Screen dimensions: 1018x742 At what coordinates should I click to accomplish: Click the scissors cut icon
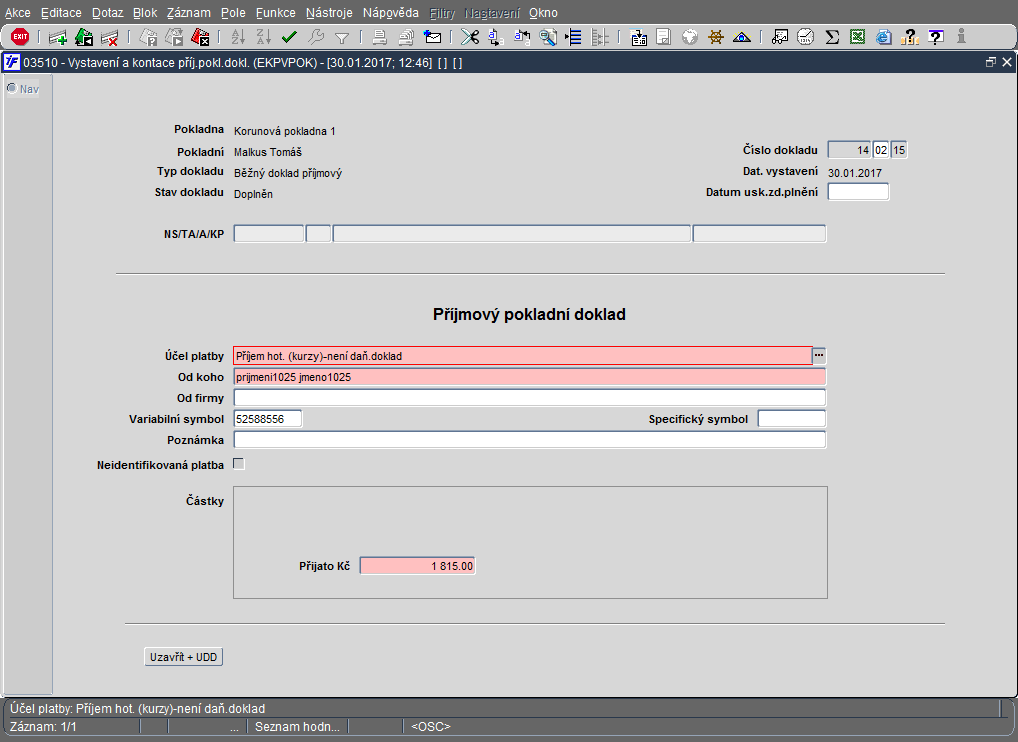point(469,38)
